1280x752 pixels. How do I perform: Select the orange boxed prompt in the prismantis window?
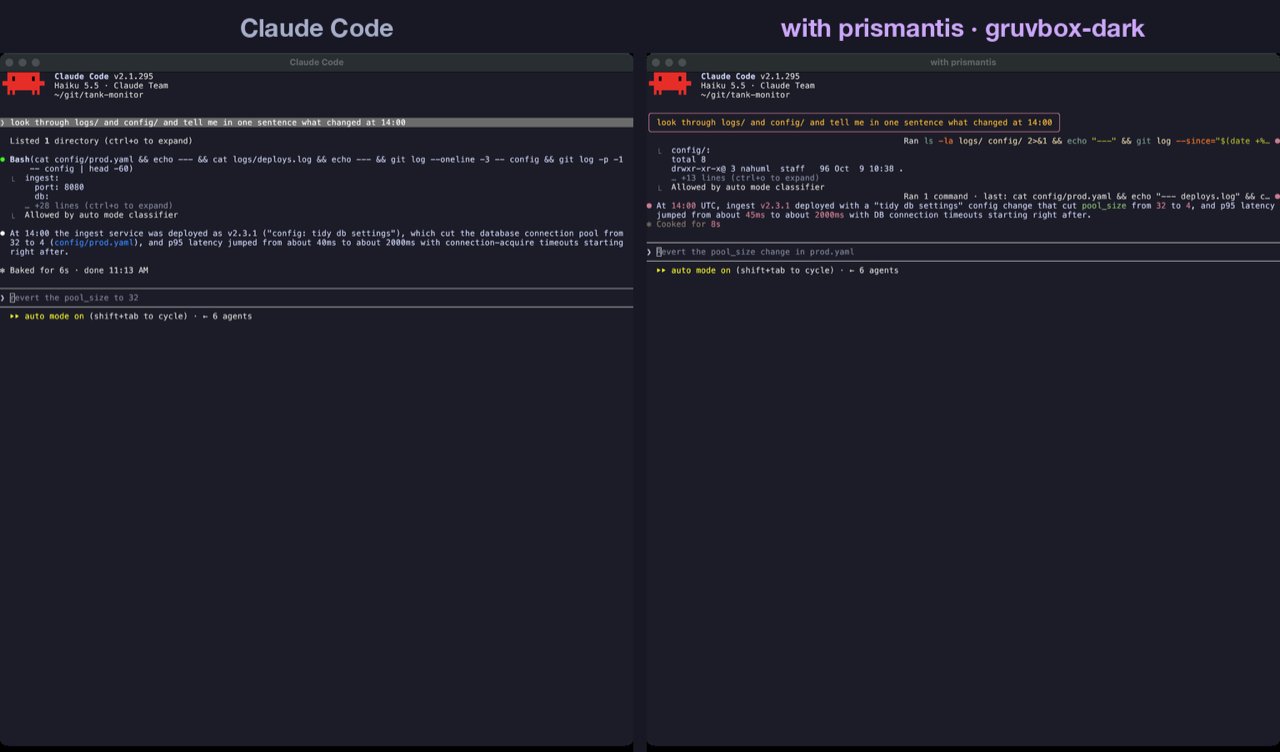pyautogui.click(x=855, y=122)
